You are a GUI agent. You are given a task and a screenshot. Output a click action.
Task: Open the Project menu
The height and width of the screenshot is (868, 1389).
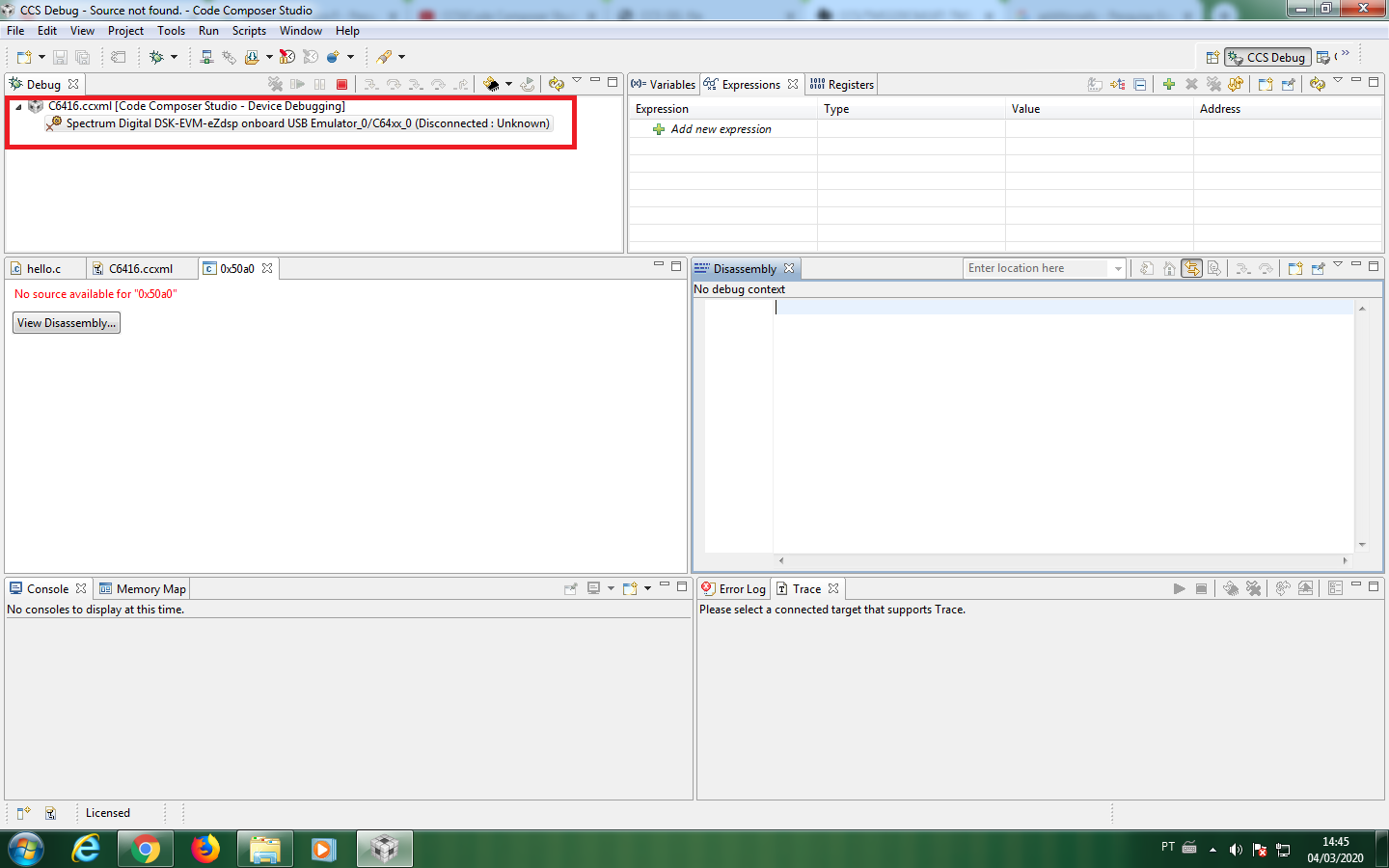tap(125, 31)
